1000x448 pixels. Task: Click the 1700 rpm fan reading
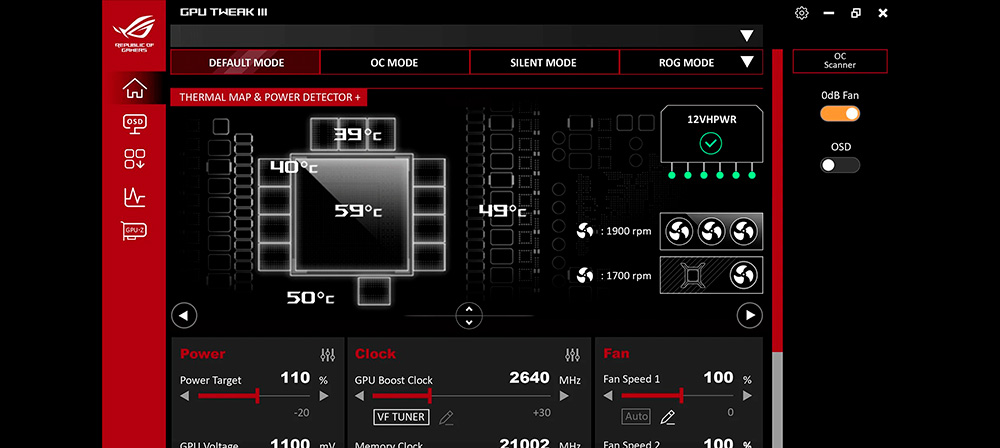tap(626, 276)
